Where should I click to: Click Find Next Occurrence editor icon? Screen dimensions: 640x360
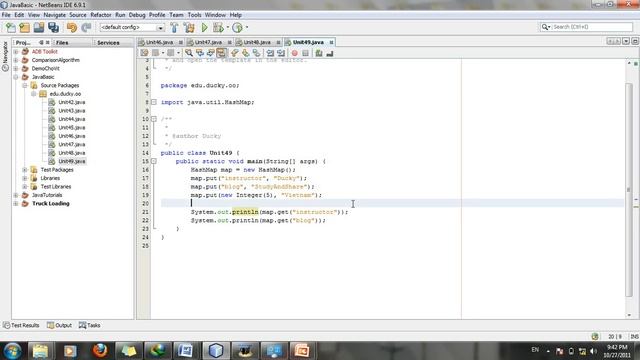[x=211, y=53]
